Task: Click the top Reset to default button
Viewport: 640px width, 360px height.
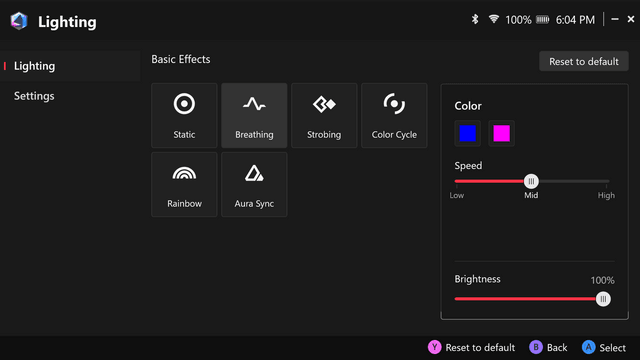Action: coord(584,61)
